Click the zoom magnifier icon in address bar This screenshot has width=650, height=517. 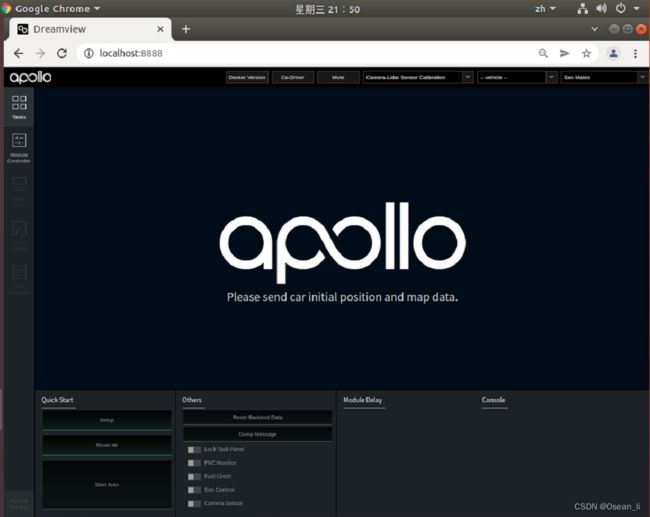[543, 53]
